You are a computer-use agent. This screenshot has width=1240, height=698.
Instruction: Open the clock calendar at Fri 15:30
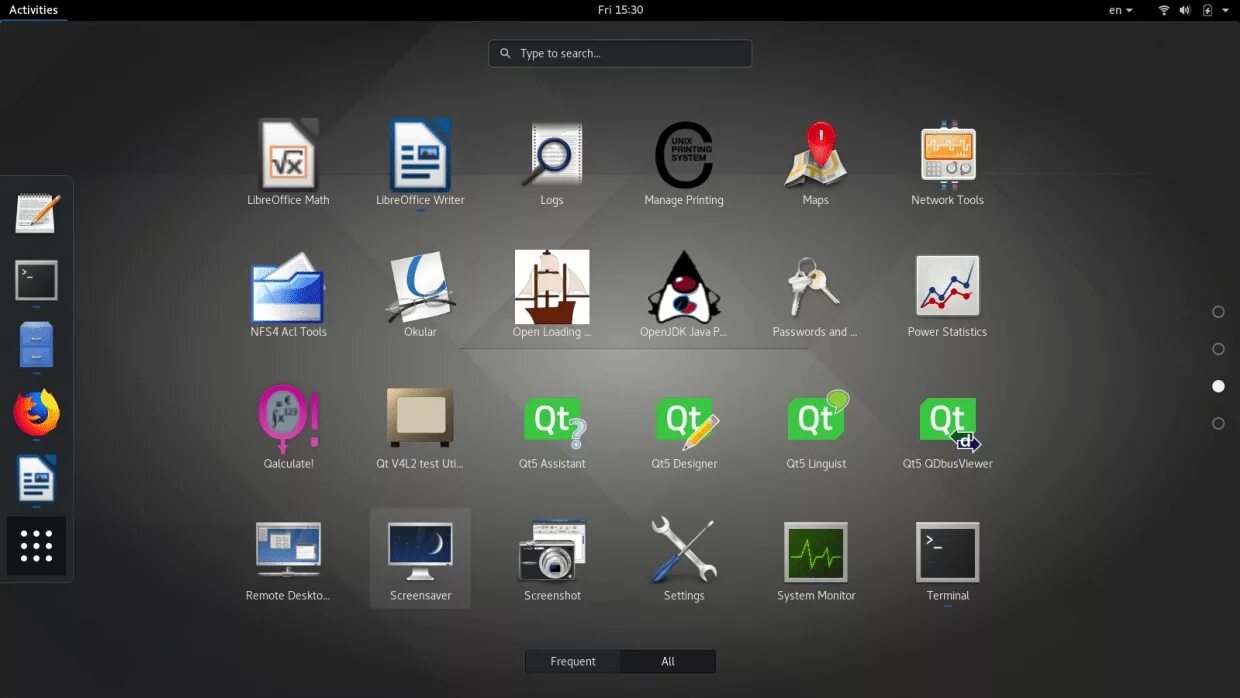(620, 10)
